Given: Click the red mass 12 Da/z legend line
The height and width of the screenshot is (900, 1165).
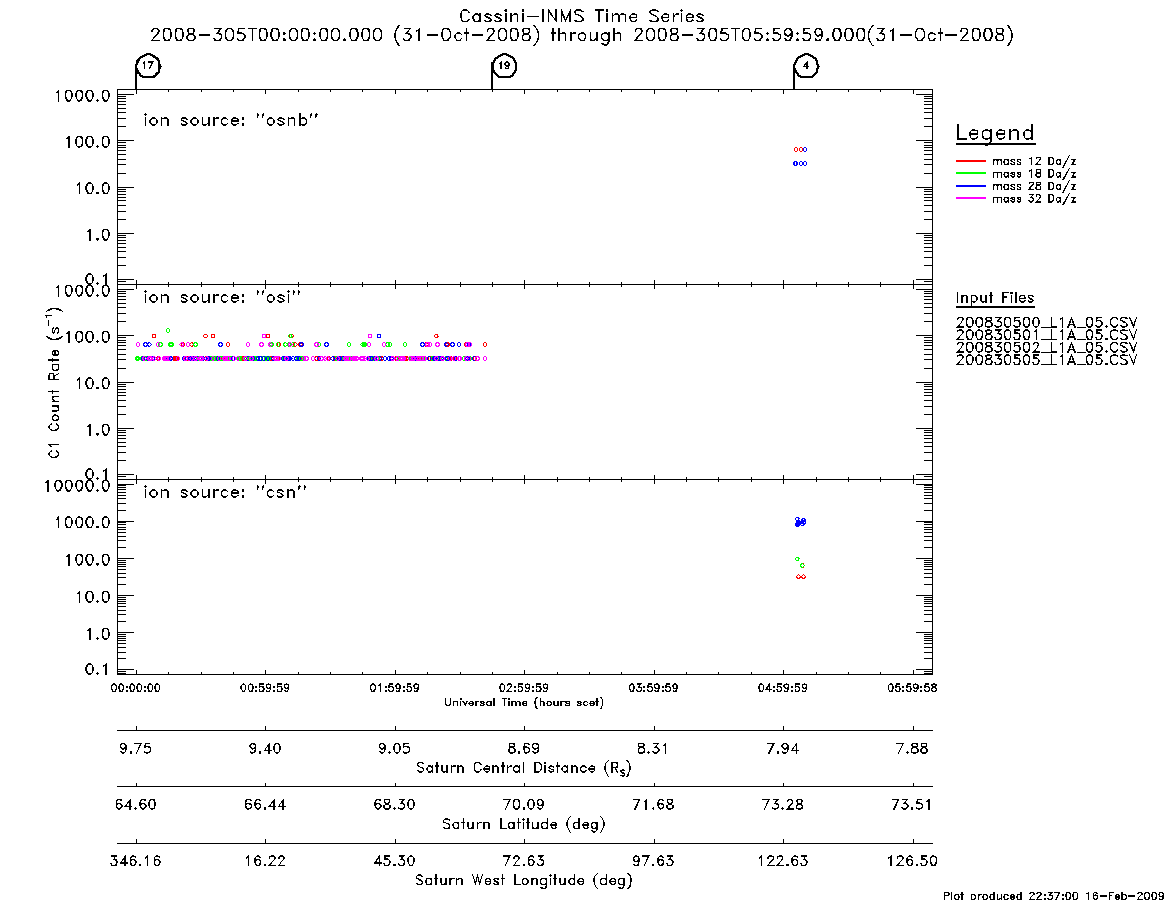Looking at the screenshot, I should (970, 161).
